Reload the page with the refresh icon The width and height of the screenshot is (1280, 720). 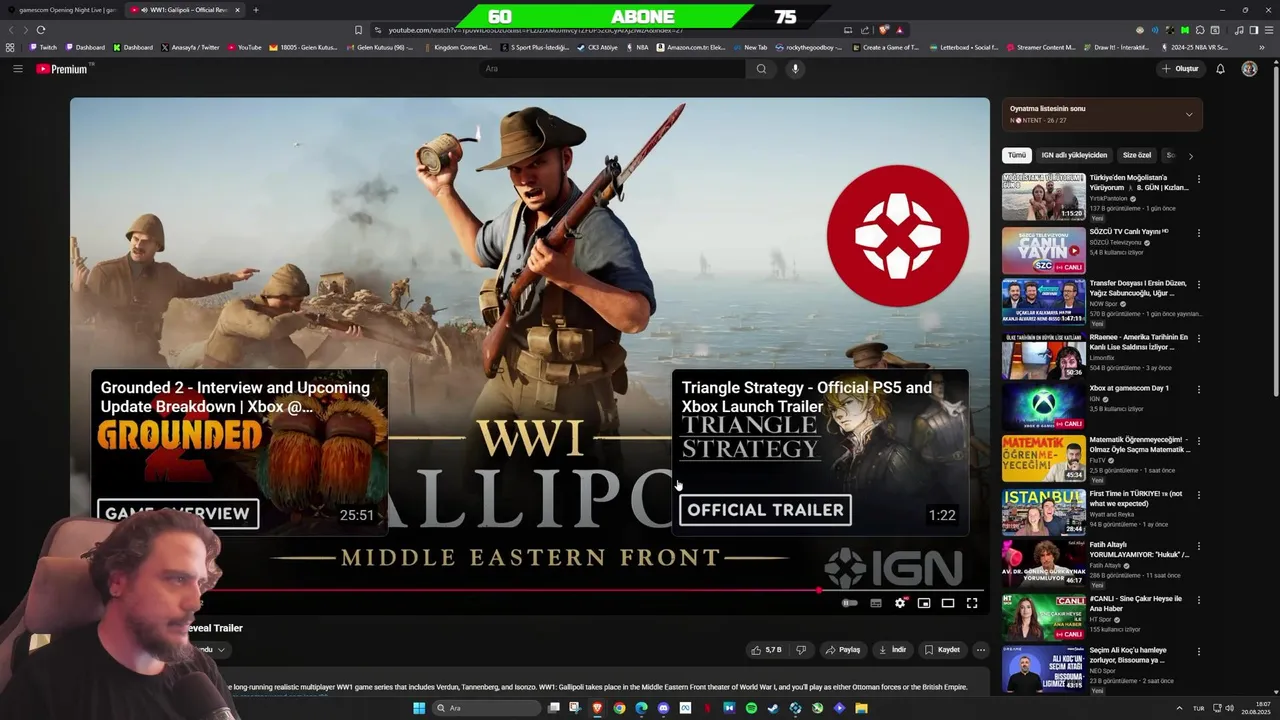coord(41,30)
